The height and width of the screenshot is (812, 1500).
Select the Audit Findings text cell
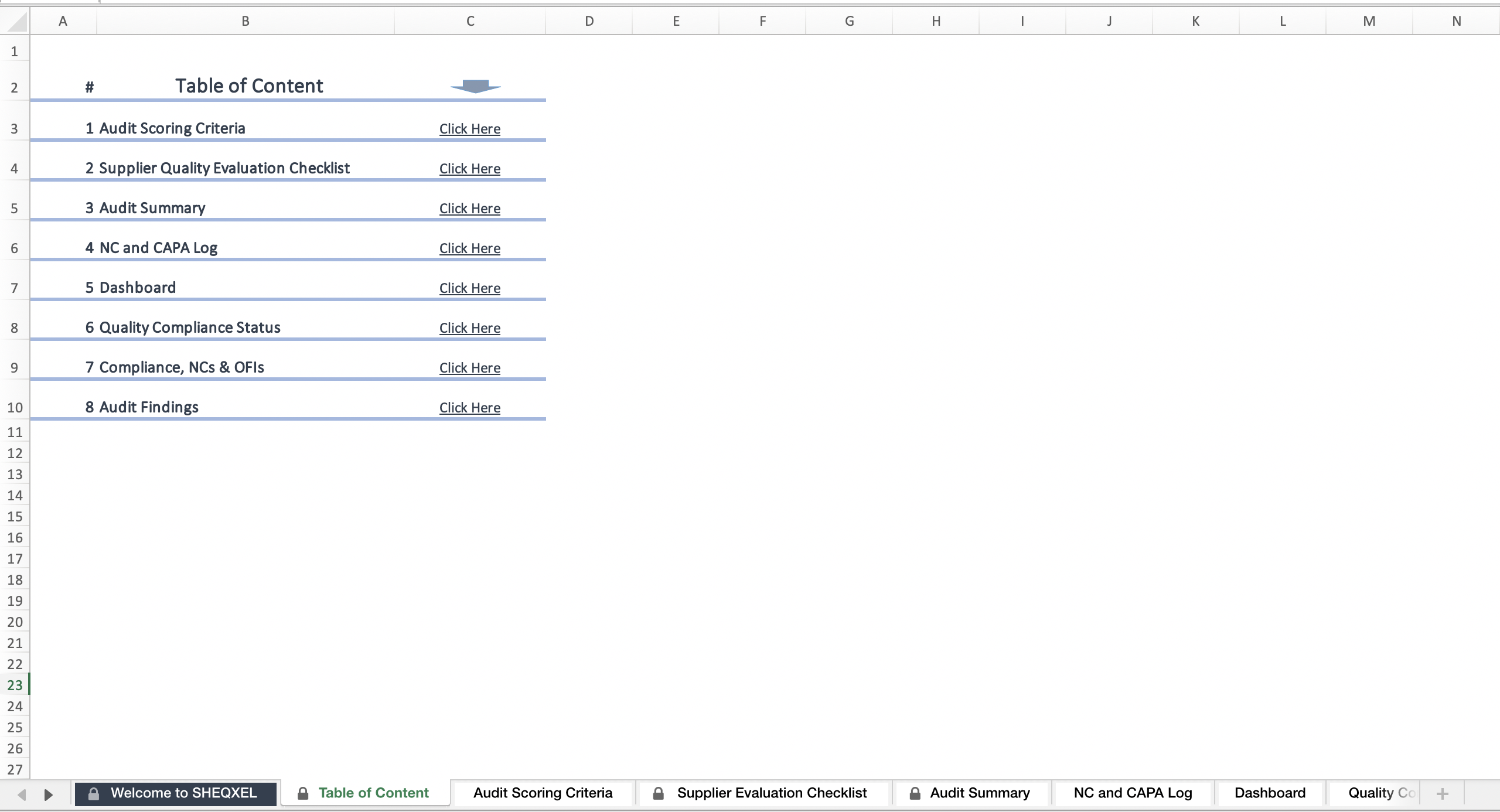coord(149,407)
